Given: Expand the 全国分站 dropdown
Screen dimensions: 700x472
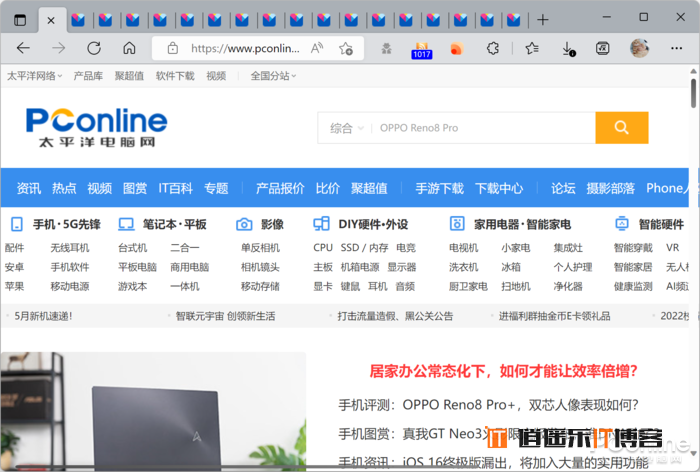Looking at the screenshot, I should (273, 76).
